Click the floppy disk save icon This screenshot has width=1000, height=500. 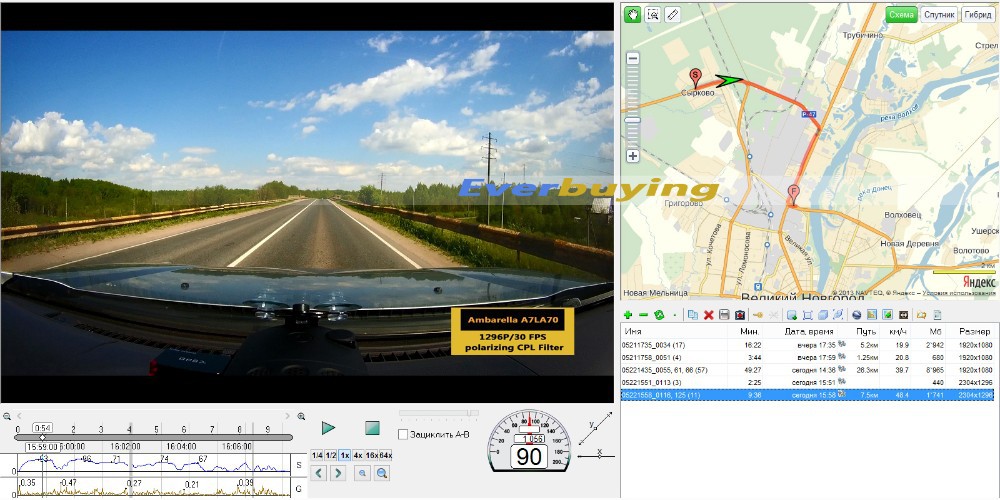click(x=724, y=315)
